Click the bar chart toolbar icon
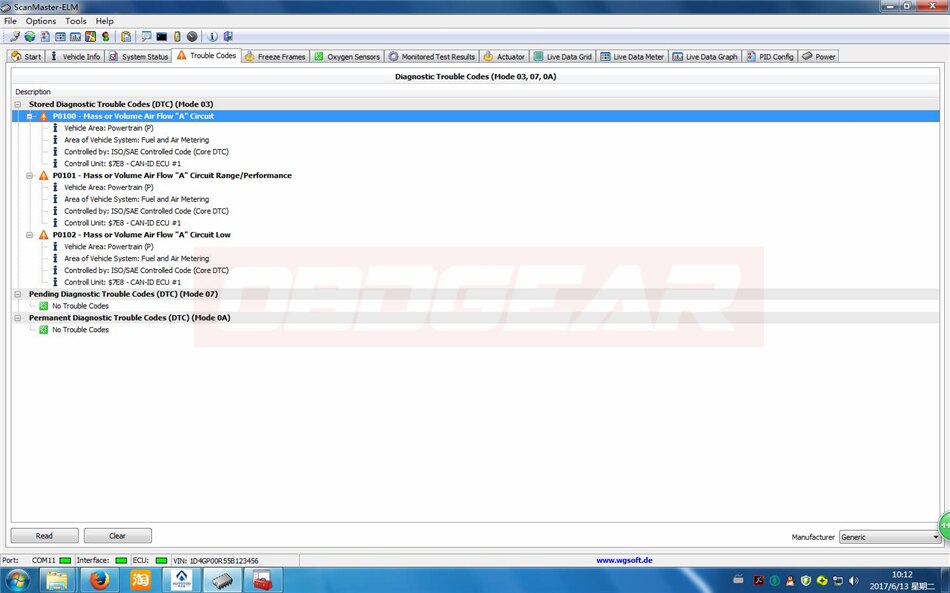Image resolution: width=950 pixels, height=593 pixels. 75,36
